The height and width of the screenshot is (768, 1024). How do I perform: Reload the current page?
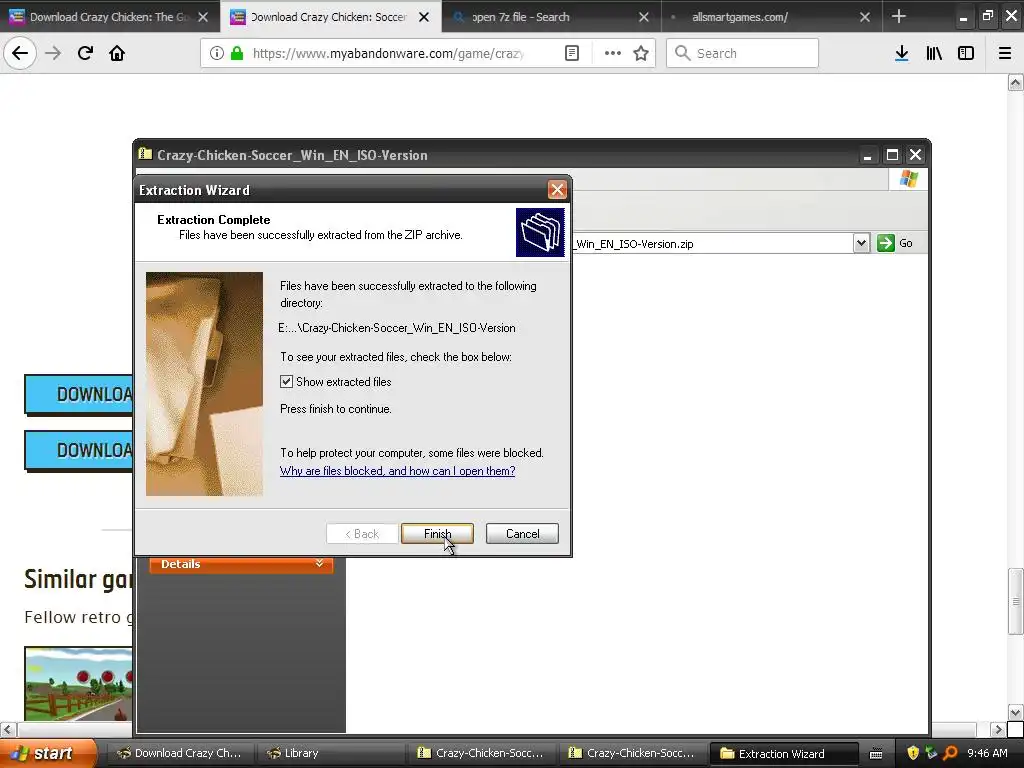[x=85, y=53]
